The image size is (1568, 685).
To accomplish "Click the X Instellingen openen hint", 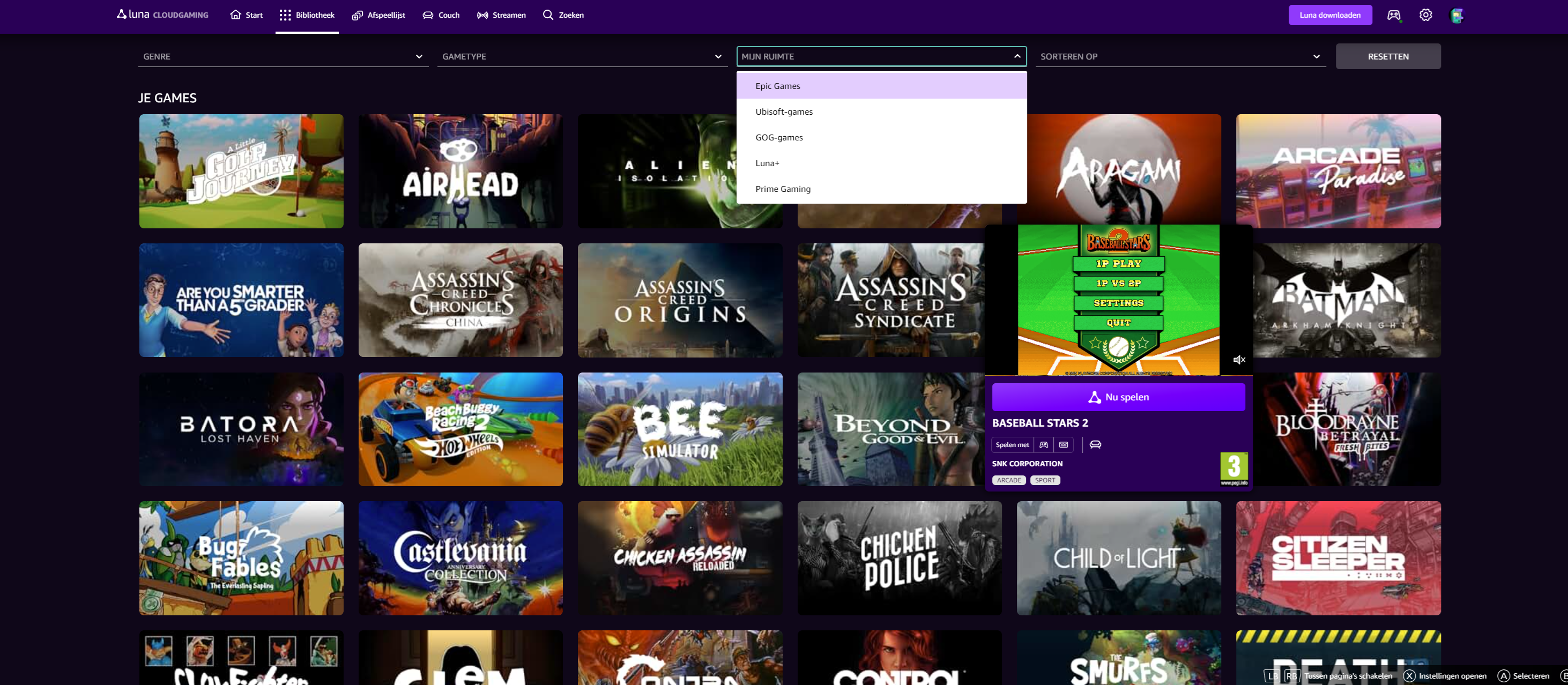I will point(1445,676).
